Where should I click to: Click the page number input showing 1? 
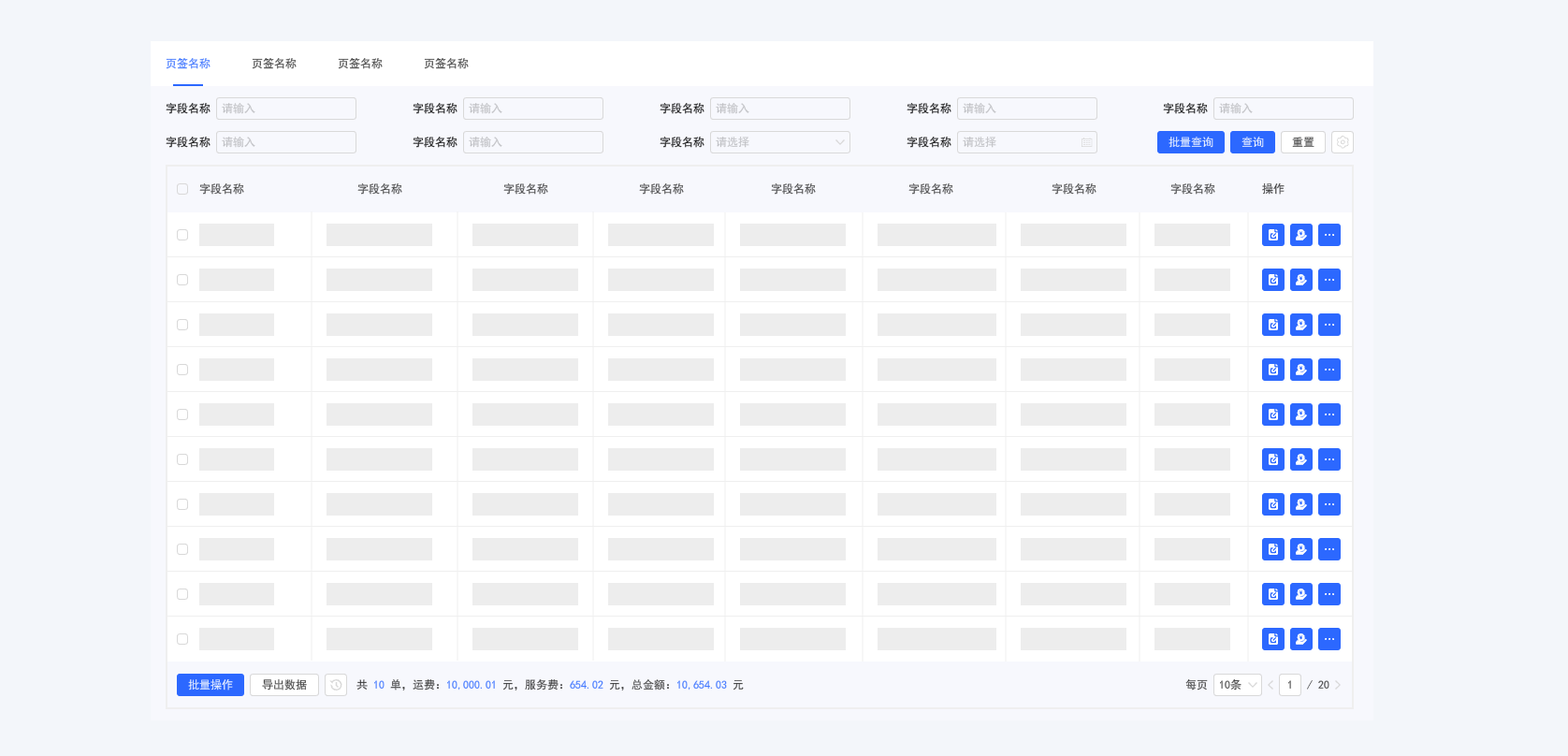point(1289,685)
